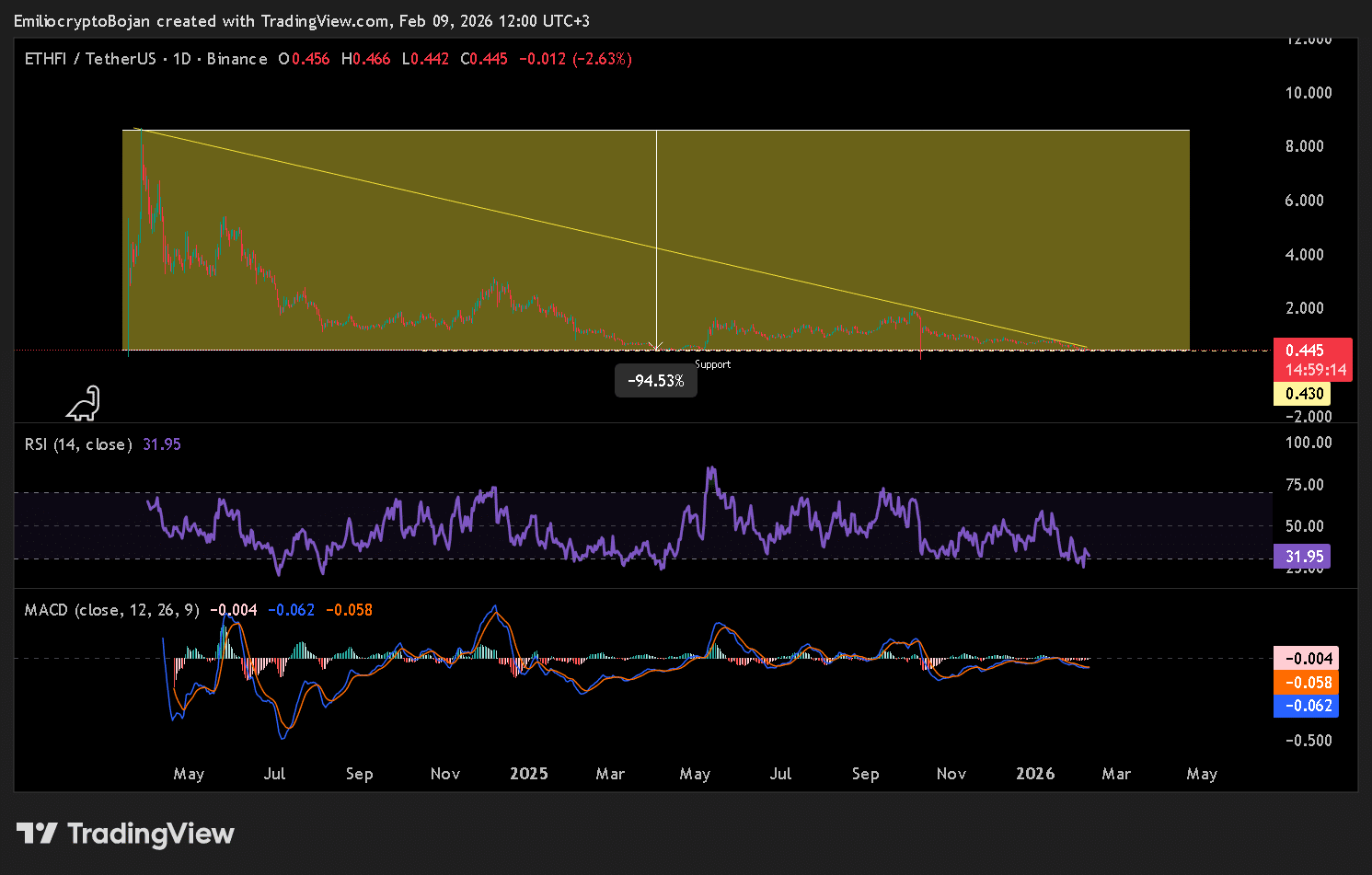This screenshot has height=875, width=1372.
Task: Click the -94.53% measurement label
Action: click(655, 381)
